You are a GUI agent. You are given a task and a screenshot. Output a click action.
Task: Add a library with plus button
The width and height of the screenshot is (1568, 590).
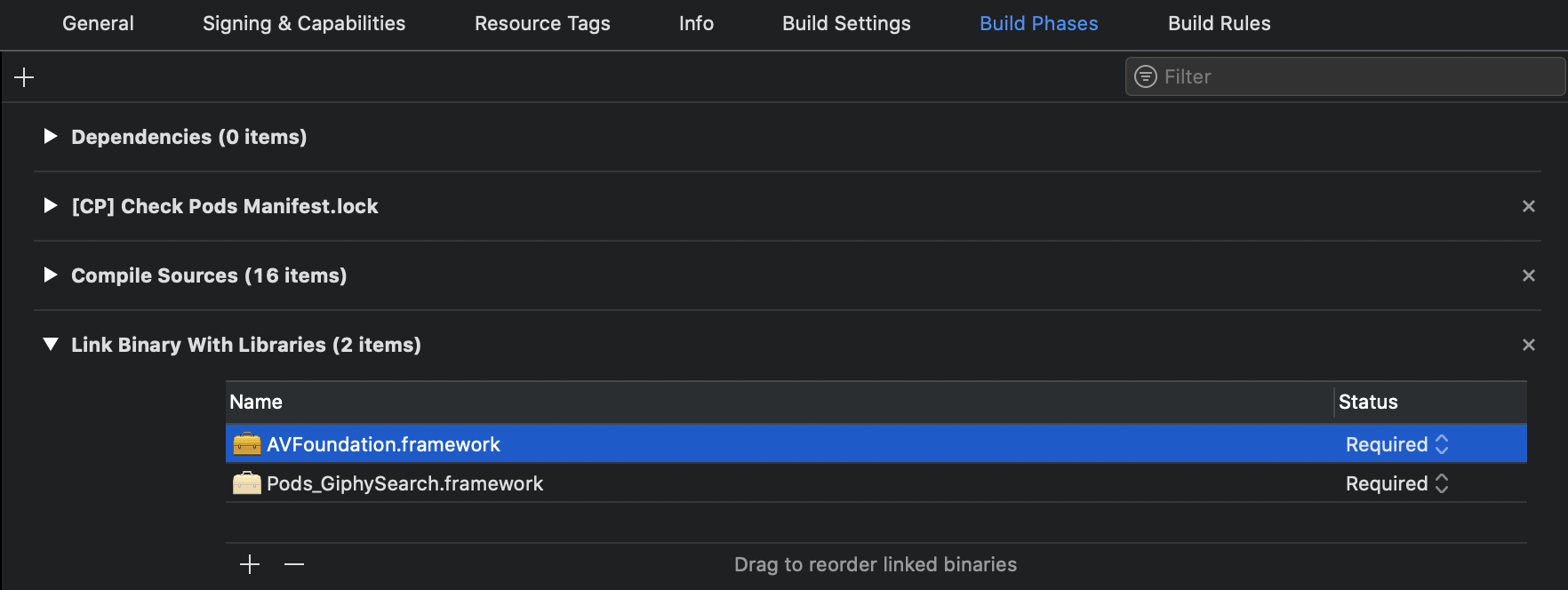[x=250, y=564]
